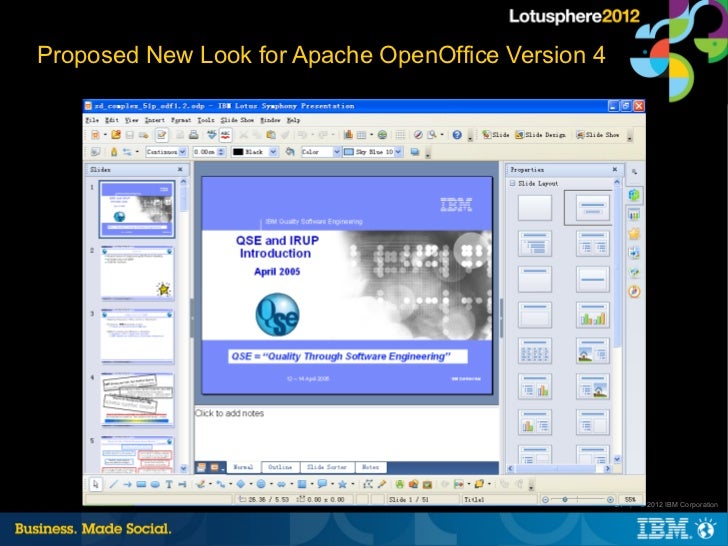Toggle AutoSpellcheck red-underline ABC icon
The height and width of the screenshot is (546, 728).
pos(225,135)
